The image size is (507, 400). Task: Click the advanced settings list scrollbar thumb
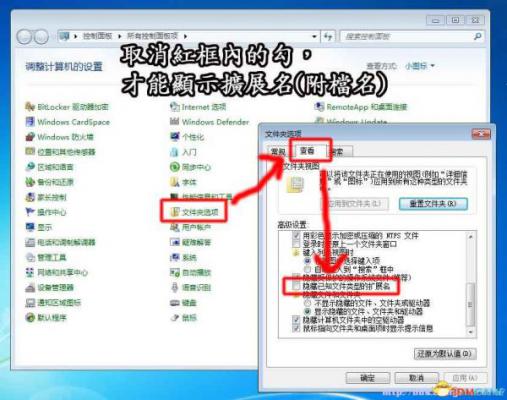[x=470, y=304]
